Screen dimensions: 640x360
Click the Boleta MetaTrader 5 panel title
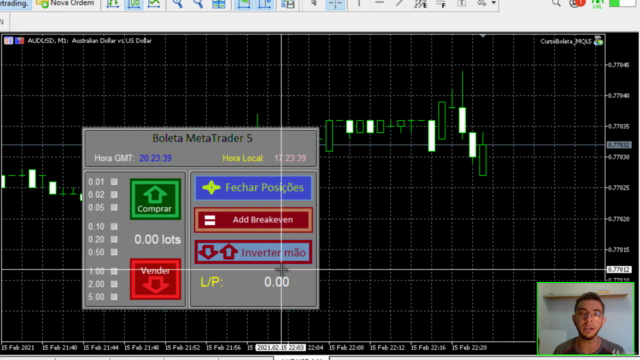pos(202,138)
